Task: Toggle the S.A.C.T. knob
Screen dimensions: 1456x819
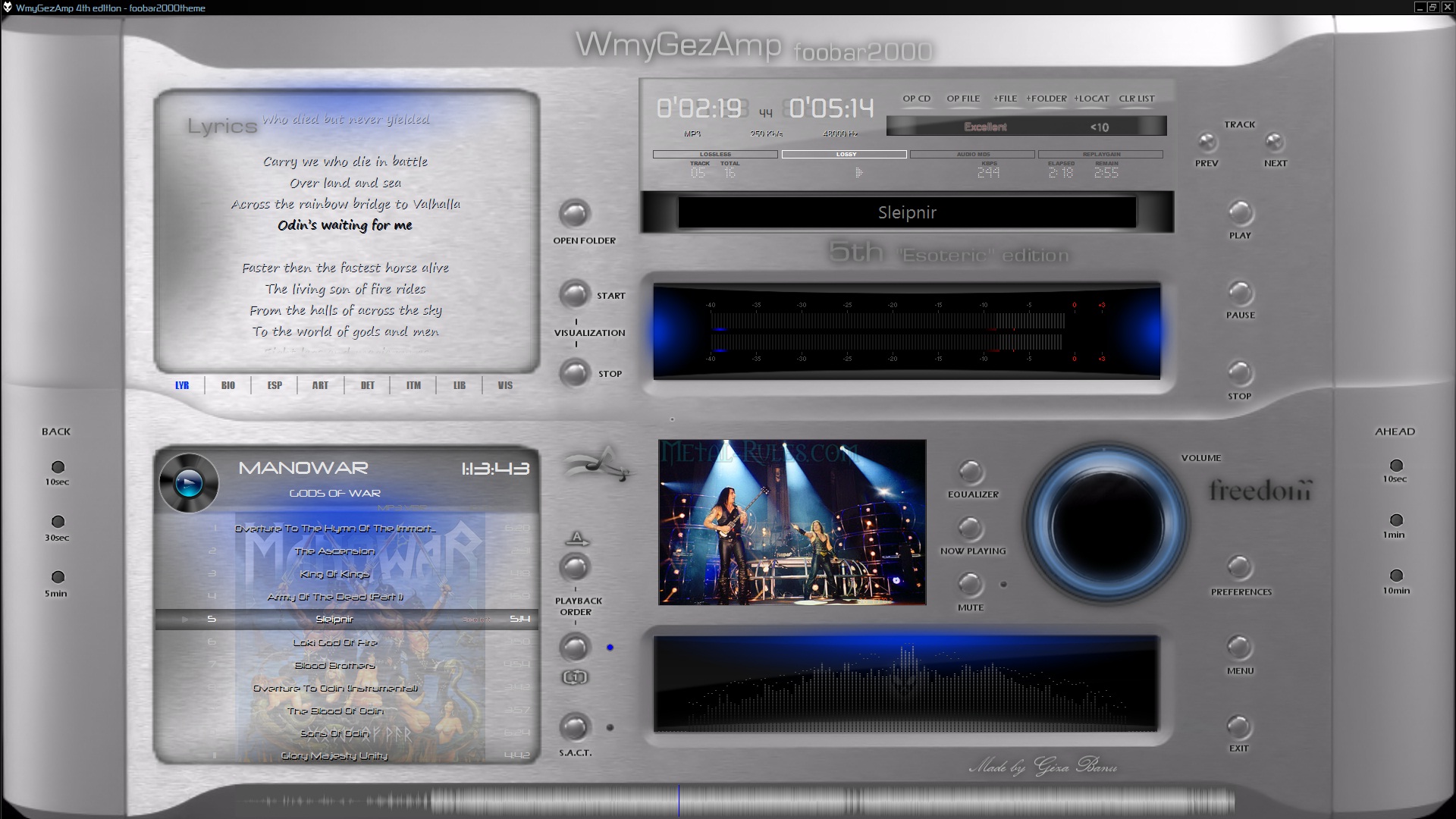Action: (x=574, y=726)
